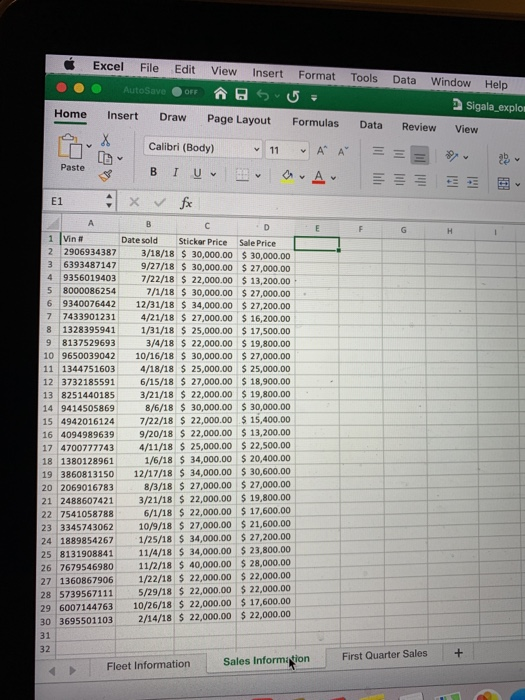This screenshot has width=525, height=700.
Task: Click the Select All corner triangle
Action: [53, 223]
